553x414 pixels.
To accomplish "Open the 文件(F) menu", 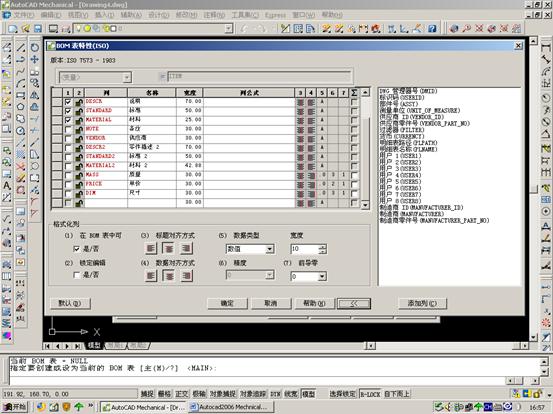I will (24, 15).
